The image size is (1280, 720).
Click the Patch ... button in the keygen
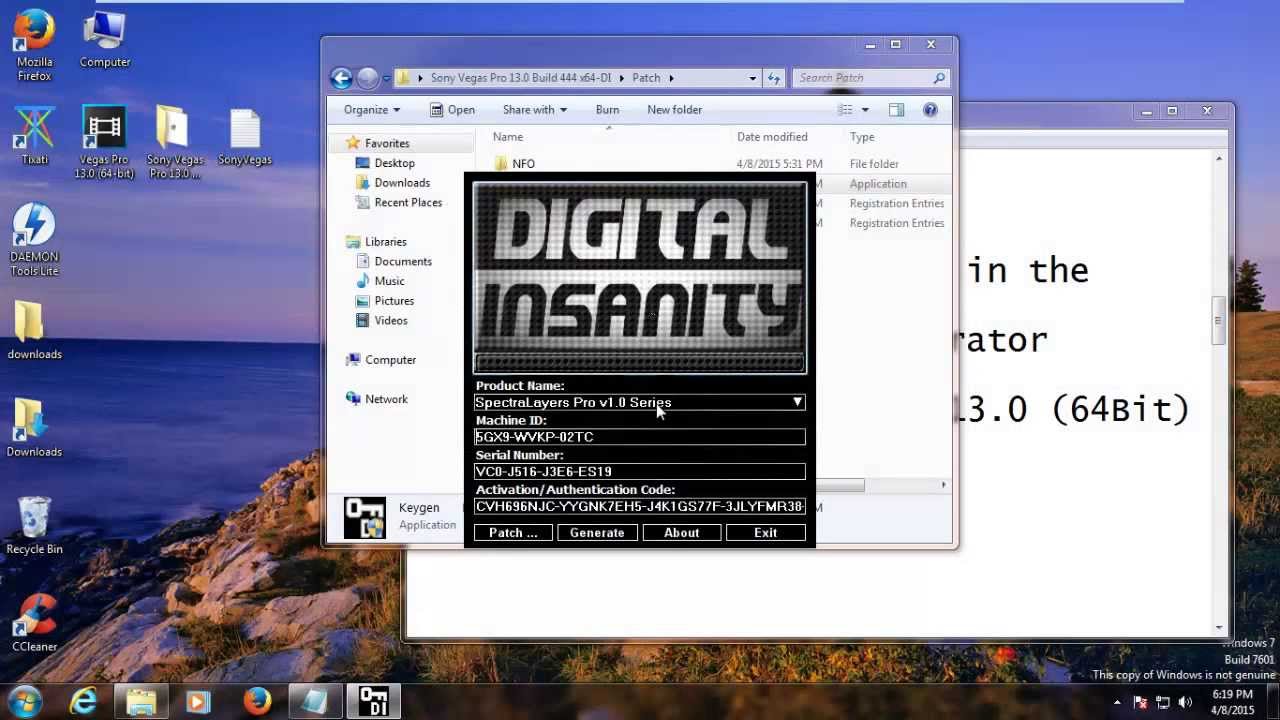(x=513, y=533)
